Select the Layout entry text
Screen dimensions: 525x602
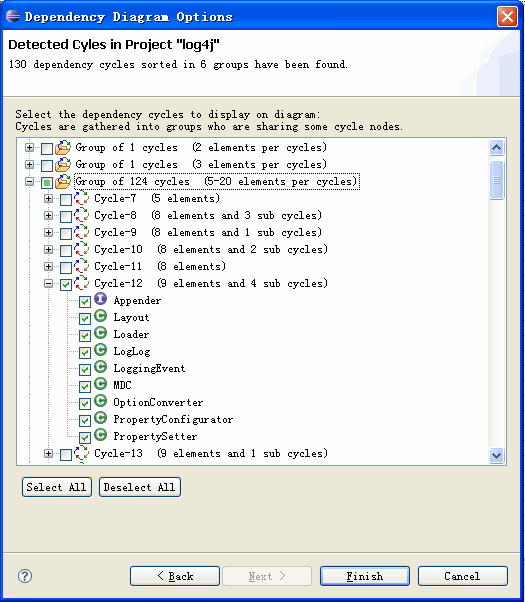(131, 318)
